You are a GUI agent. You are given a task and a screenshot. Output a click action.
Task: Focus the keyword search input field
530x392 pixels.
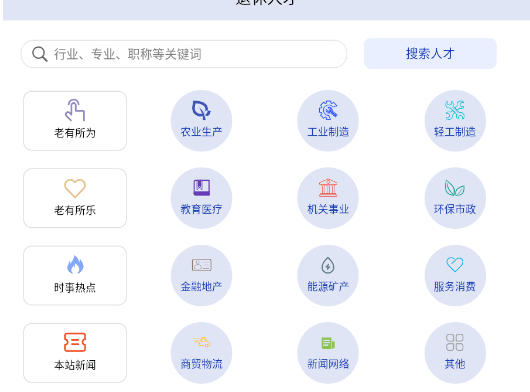point(184,54)
